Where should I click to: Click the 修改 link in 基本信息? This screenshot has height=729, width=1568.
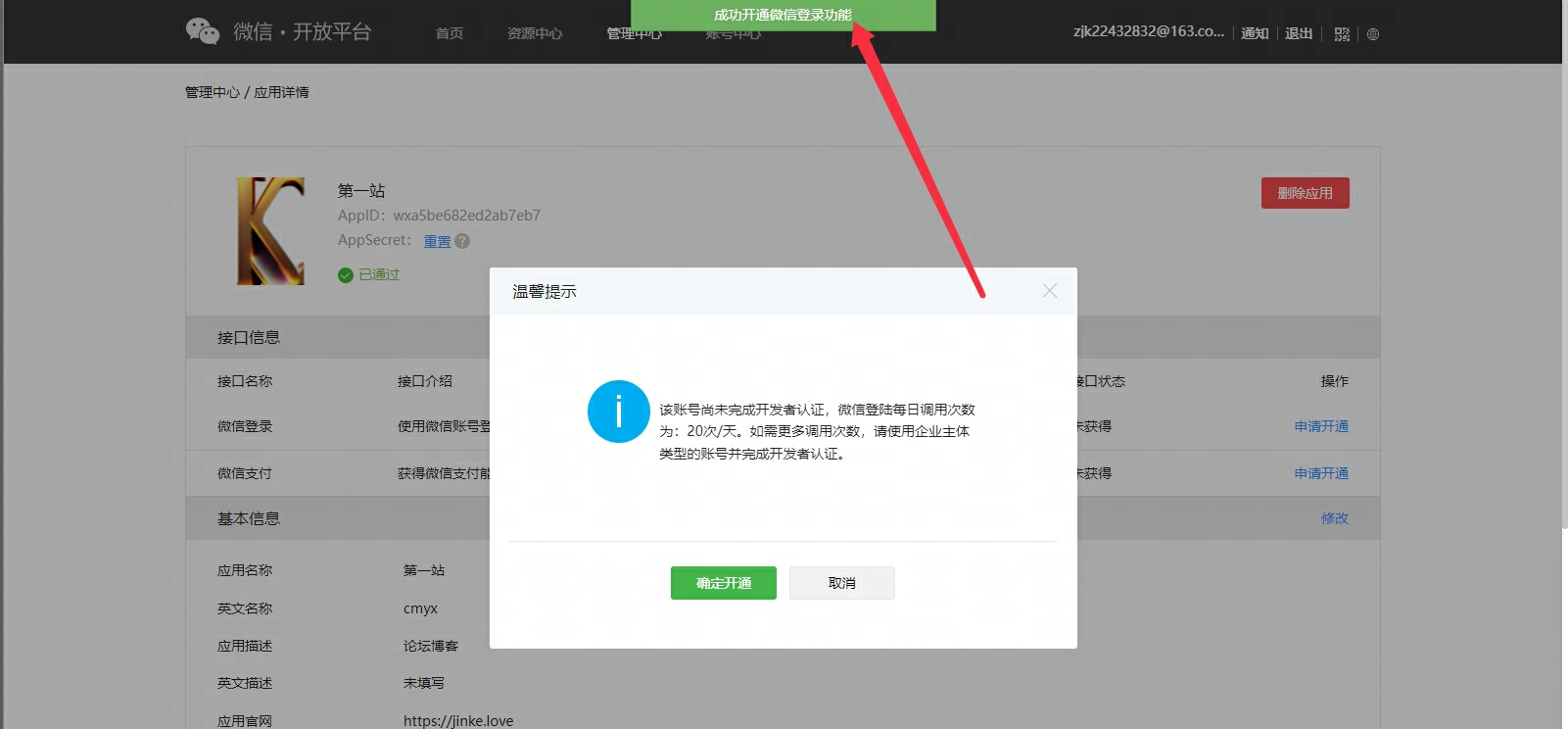pos(1335,518)
